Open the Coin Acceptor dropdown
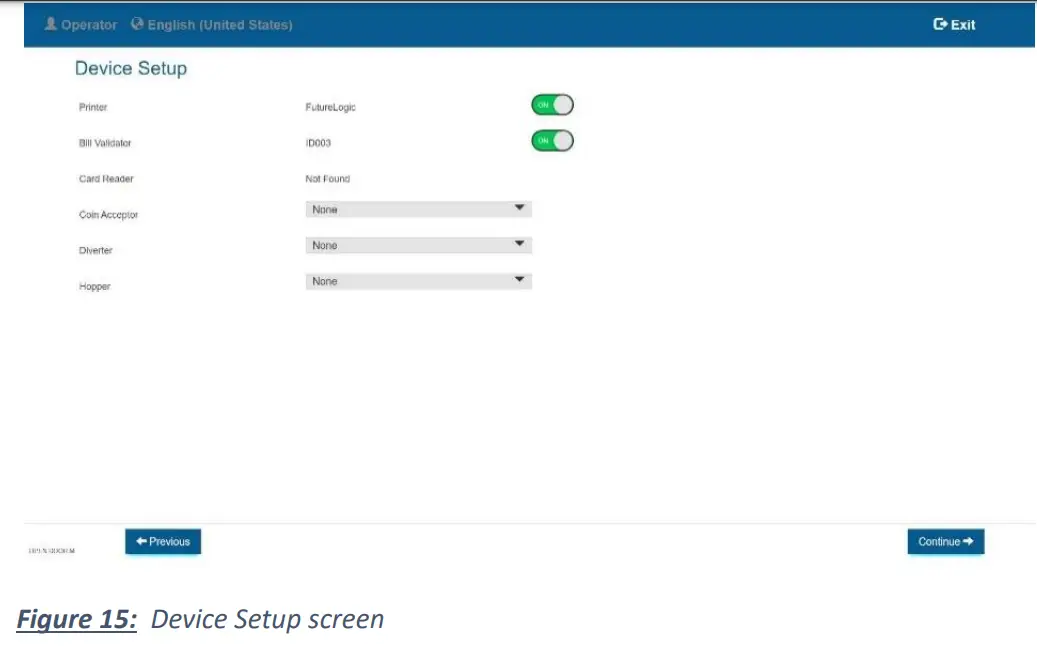The height and width of the screenshot is (649, 1037). coord(418,209)
